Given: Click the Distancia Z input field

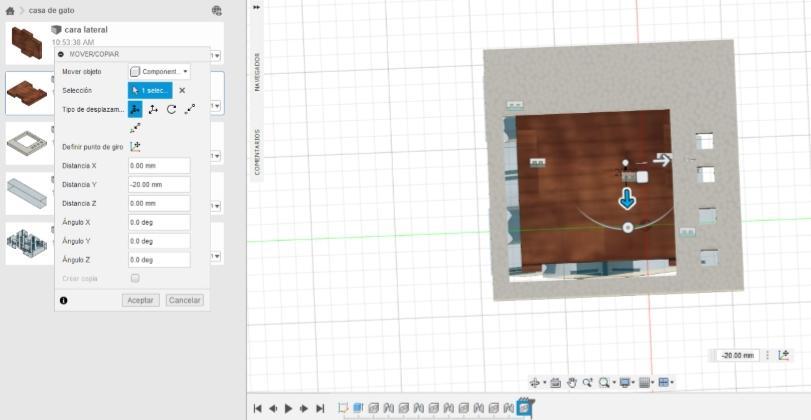Looking at the screenshot, I should [159, 203].
